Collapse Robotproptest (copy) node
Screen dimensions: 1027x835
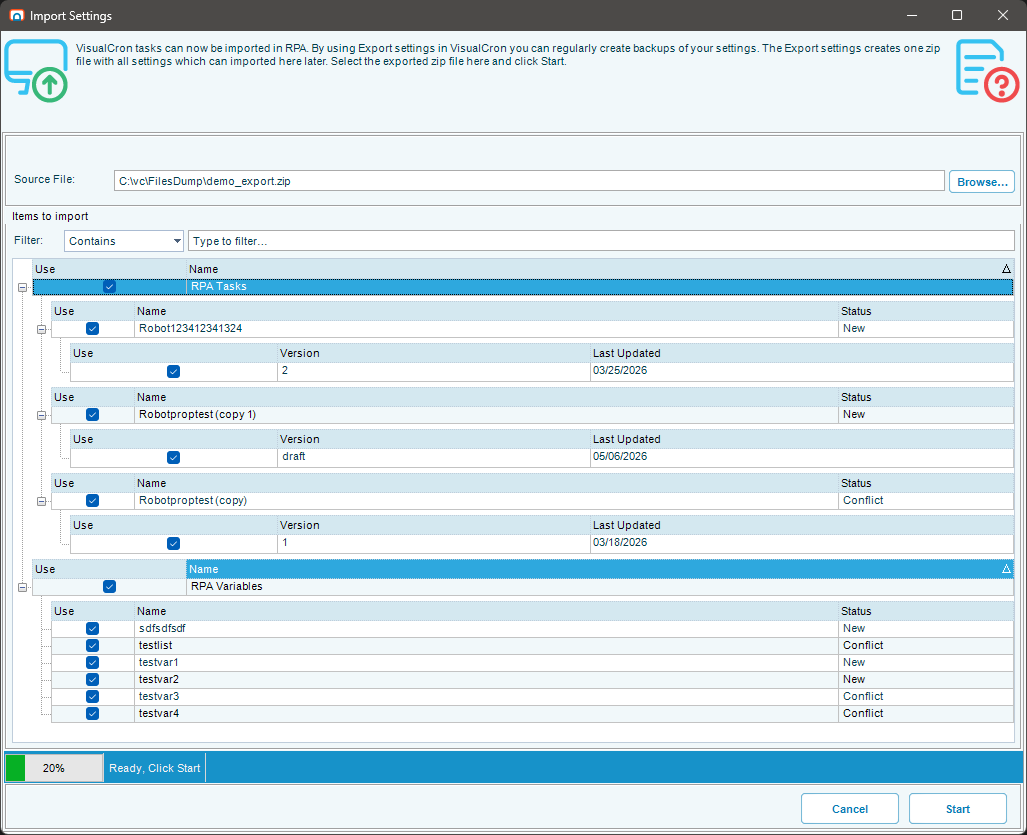point(41,501)
